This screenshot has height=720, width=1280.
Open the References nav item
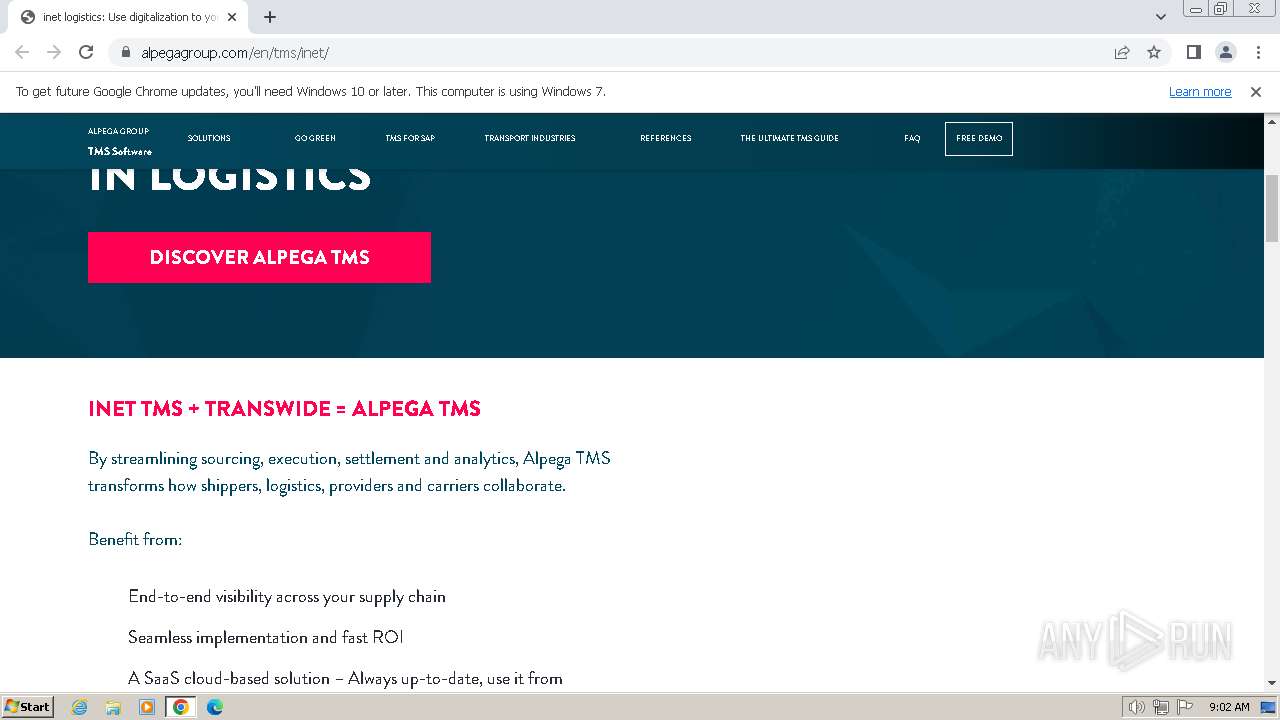[x=666, y=138]
